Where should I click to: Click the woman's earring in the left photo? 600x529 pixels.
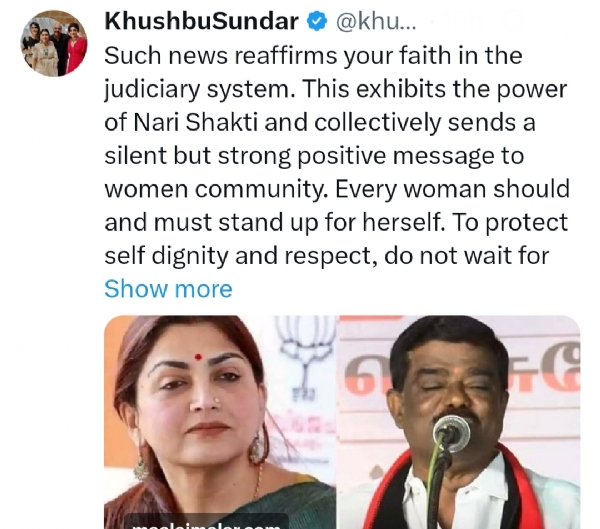click(259, 447)
